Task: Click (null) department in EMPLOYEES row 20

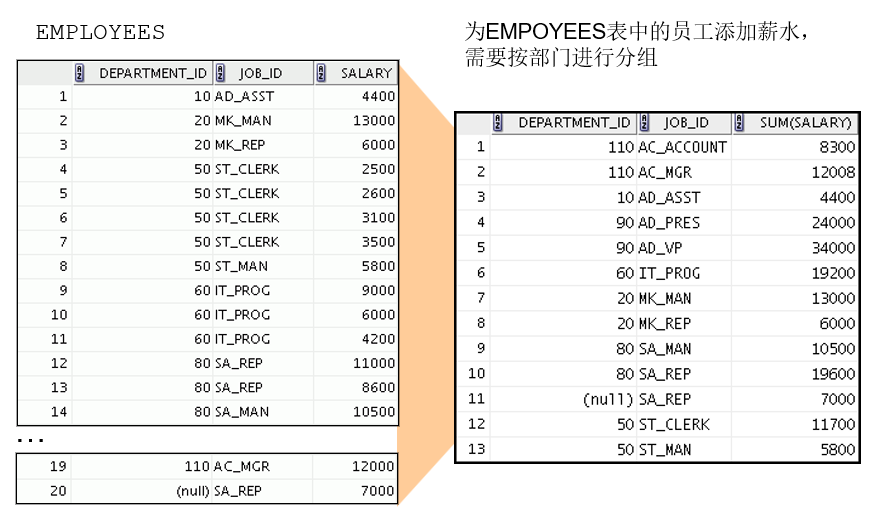Action: (x=193, y=491)
